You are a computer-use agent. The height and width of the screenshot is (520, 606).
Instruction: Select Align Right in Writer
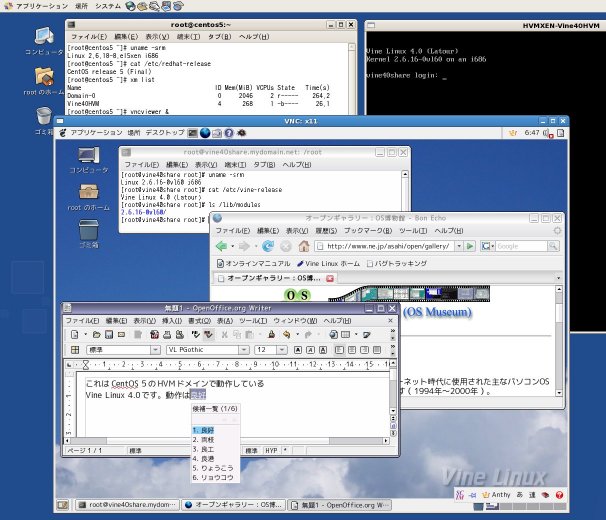364,350
